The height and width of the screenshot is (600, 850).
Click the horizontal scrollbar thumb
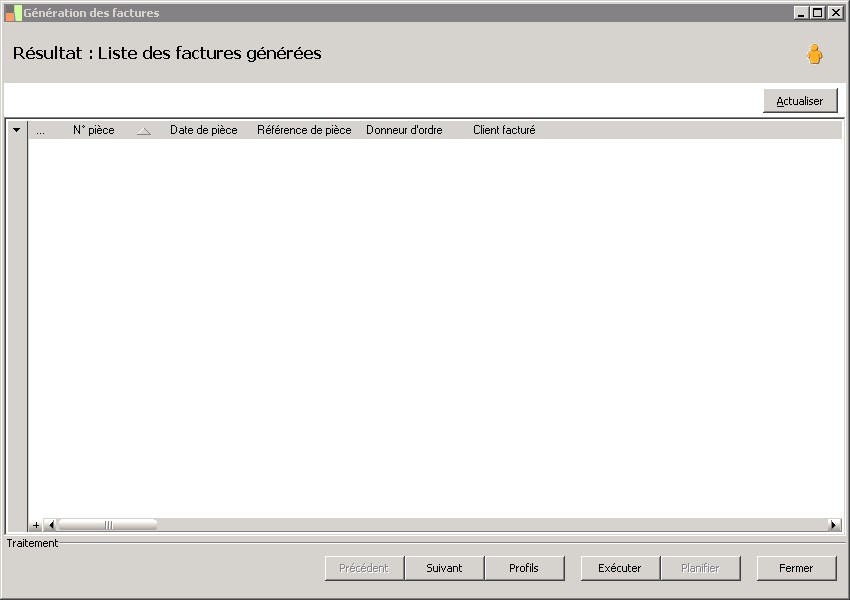pyautogui.click(x=108, y=525)
